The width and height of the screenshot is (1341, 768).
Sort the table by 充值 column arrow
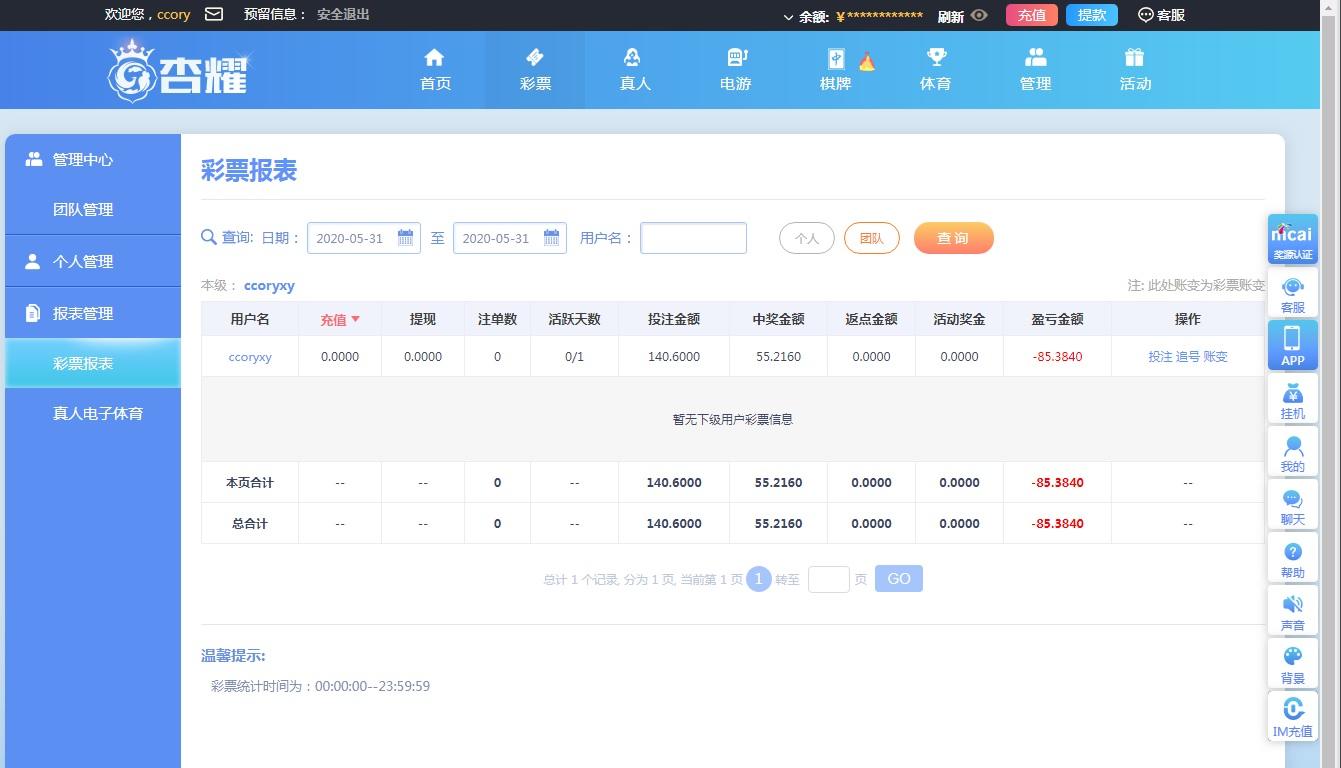(x=355, y=319)
